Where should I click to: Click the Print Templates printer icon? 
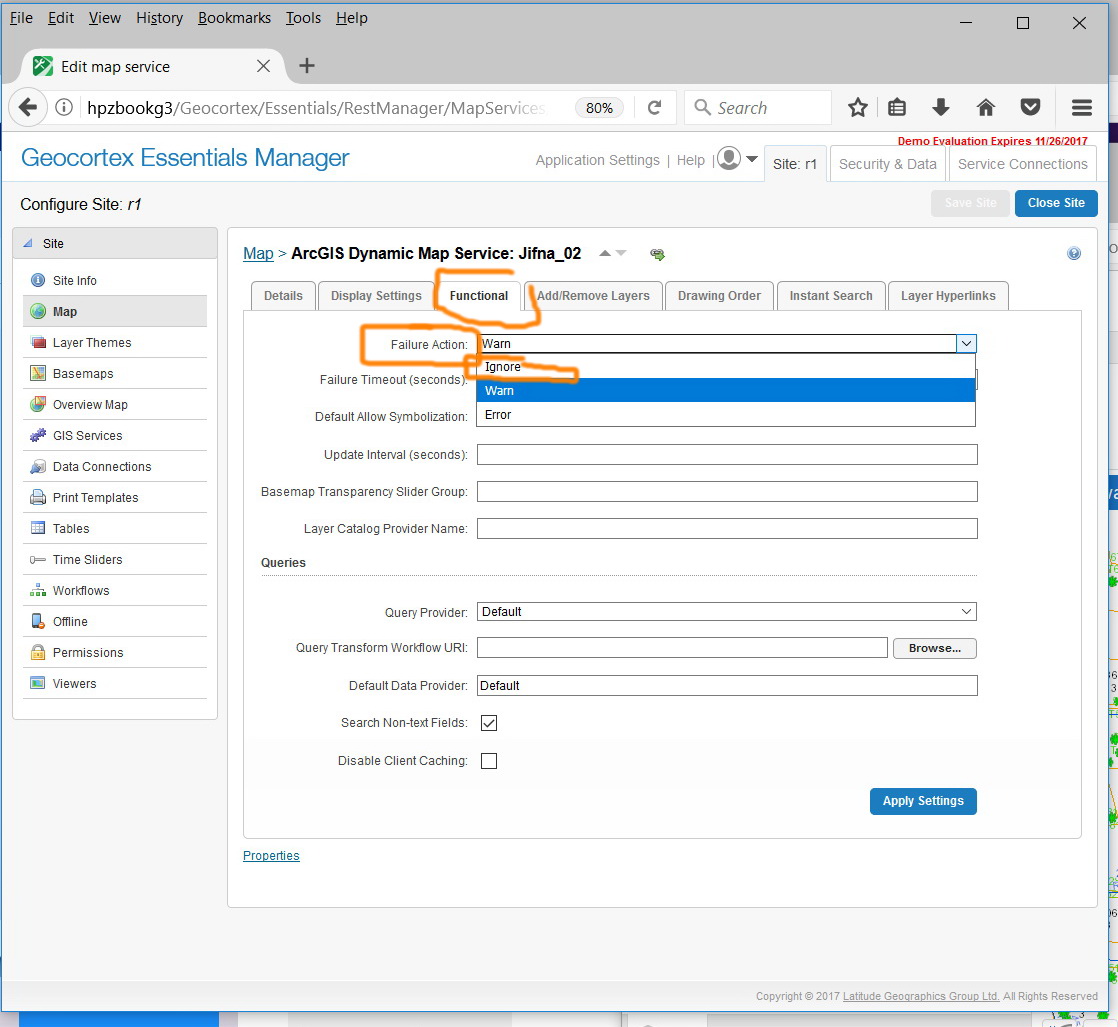[38, 498]
